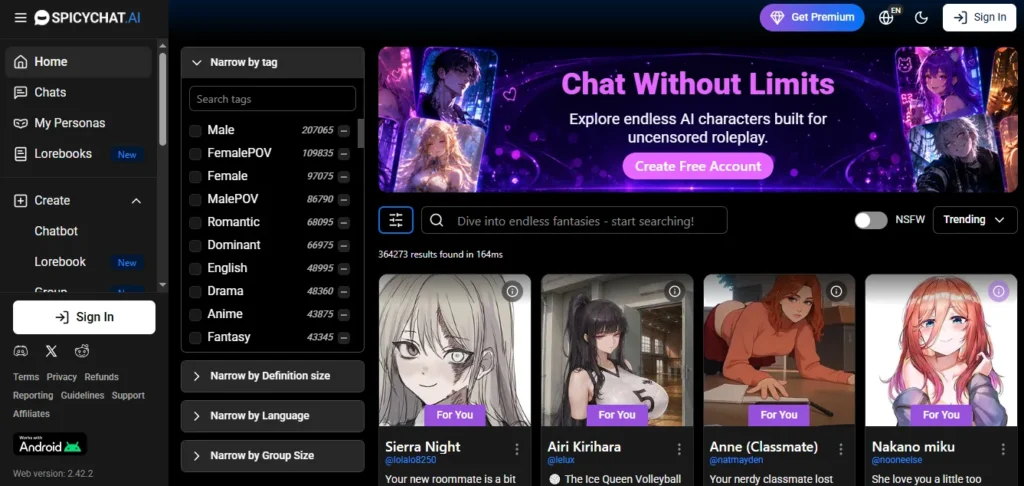The image size is (1024, 486).
Task: Open the filter sliders icon button
Action: click(396, 220)
